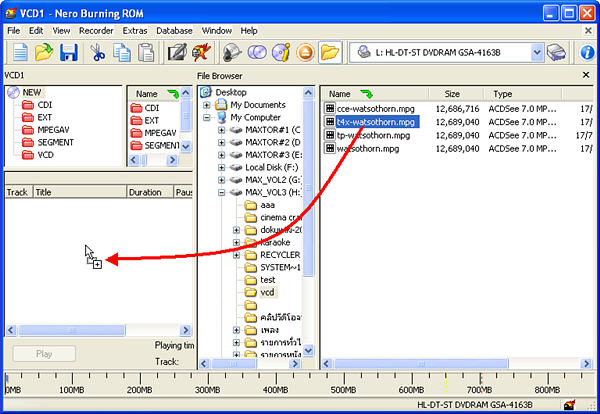Click the Burn compilation flame icon
Viewport: 600px width, 414px height.
pos(202,52)
